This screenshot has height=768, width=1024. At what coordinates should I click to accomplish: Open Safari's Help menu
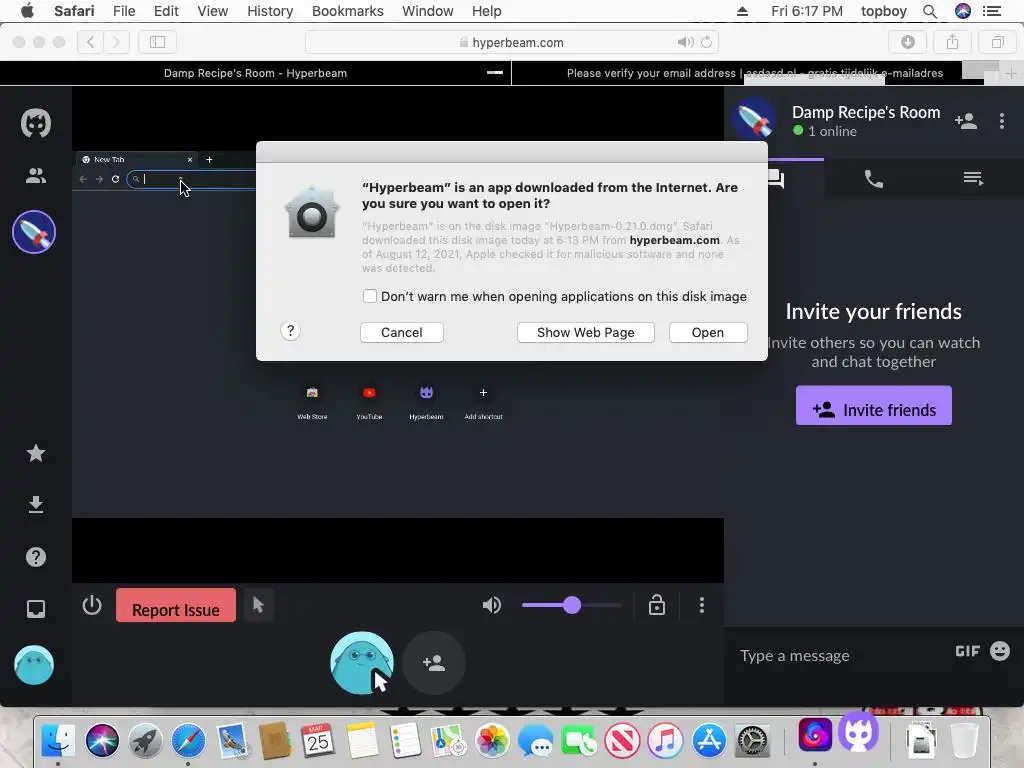click(x=487, y=11)
